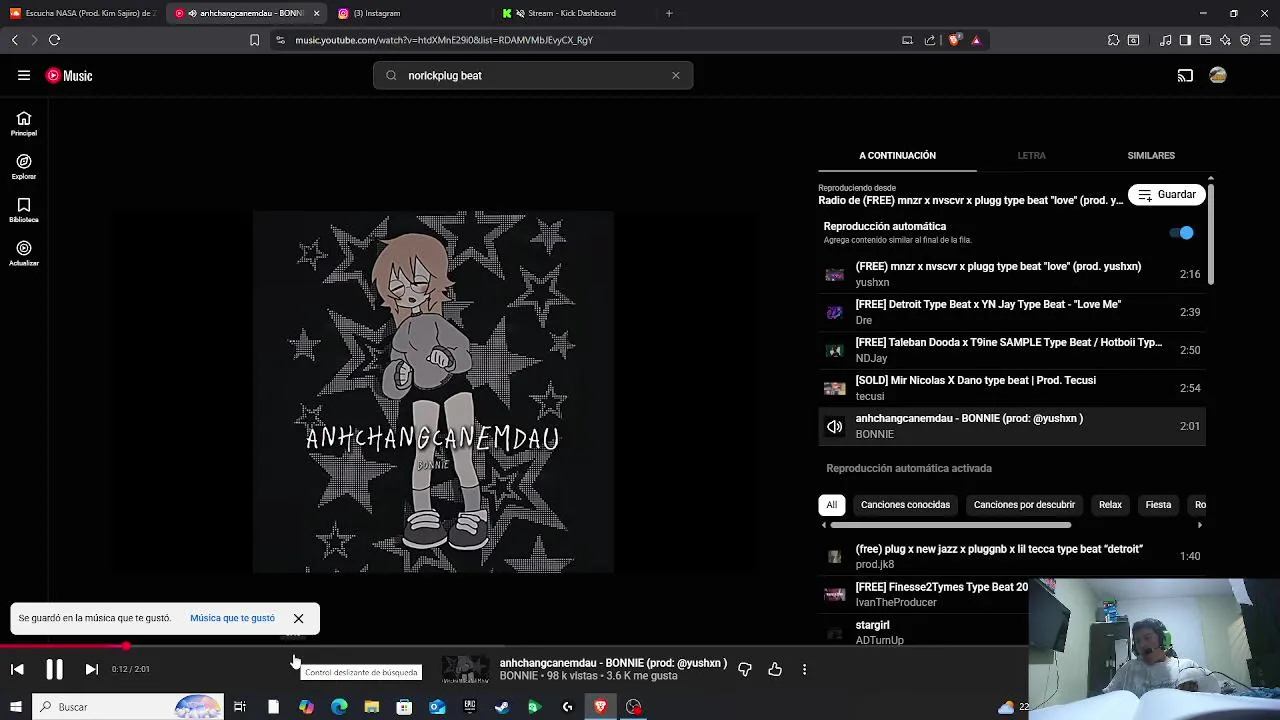This screenshot has width=1280, height=720.
Task: Open browser extensions puzzle icon
Action: (x=1113, y=40)
